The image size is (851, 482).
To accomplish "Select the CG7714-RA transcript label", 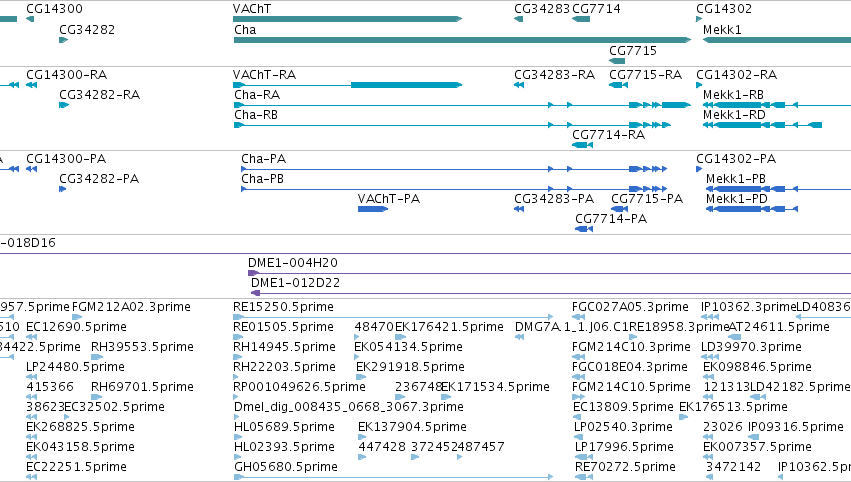I will (x=608, y=135).
